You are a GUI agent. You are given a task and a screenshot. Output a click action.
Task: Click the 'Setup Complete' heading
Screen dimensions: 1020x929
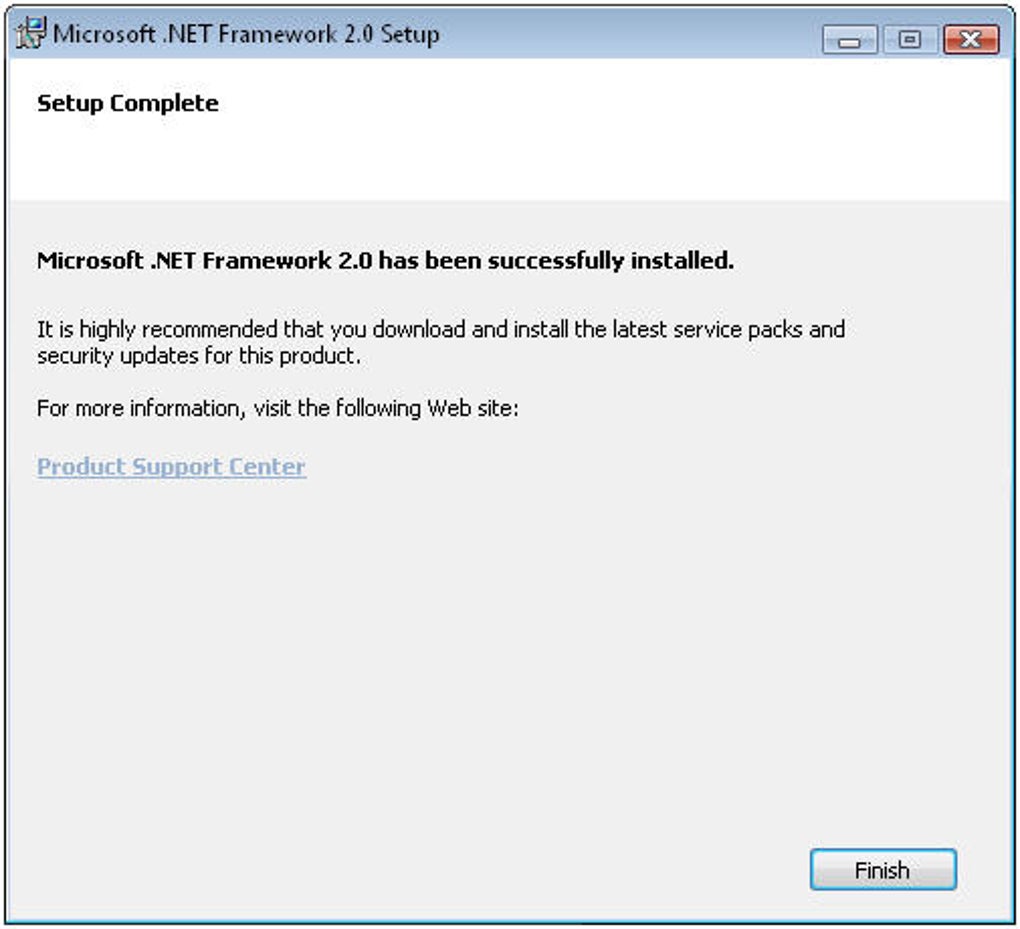click(x=127, y=103)
